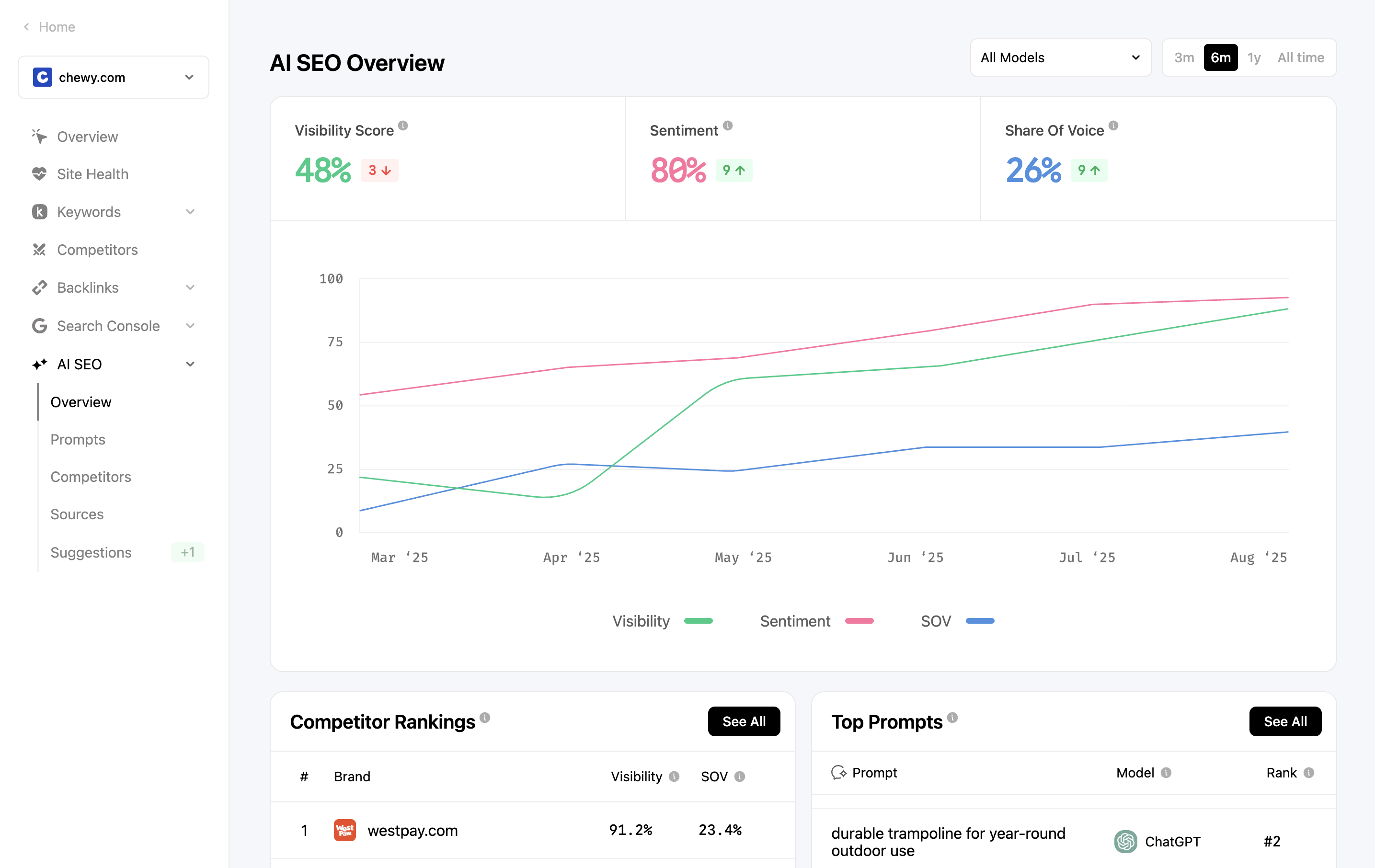Viewport: 1375px width, 868px height.
Task: Switch time range to 3m
Action: (1184, 57)
